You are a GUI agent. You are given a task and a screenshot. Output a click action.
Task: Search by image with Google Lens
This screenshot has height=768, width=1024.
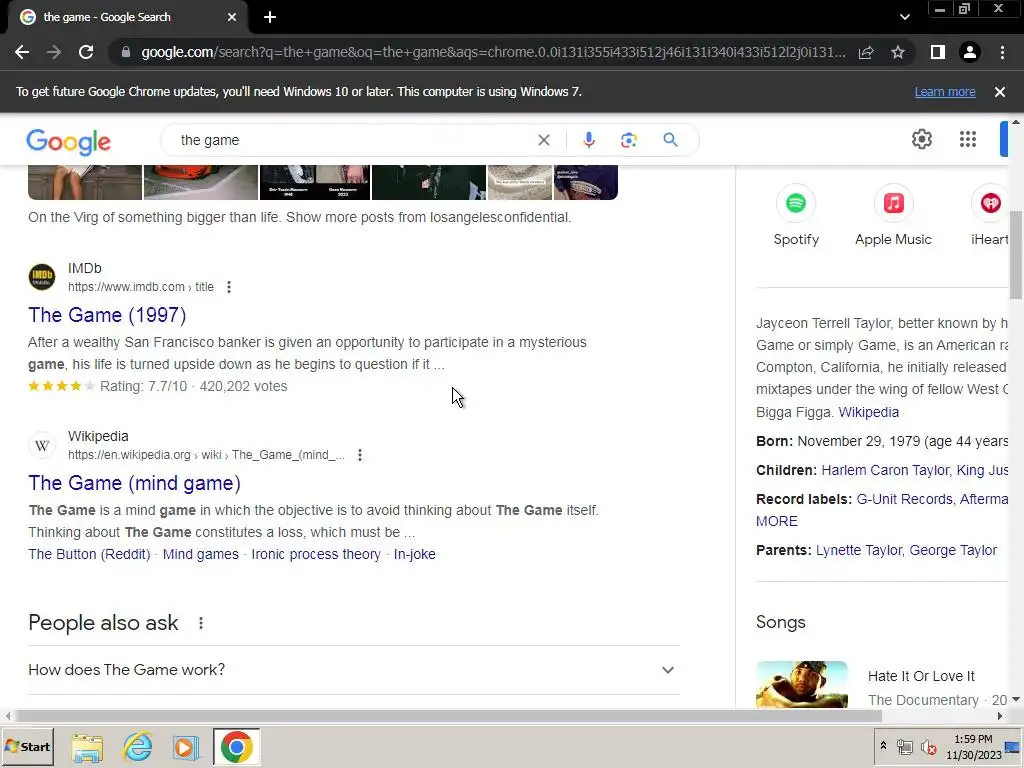(x=628, y=140)
